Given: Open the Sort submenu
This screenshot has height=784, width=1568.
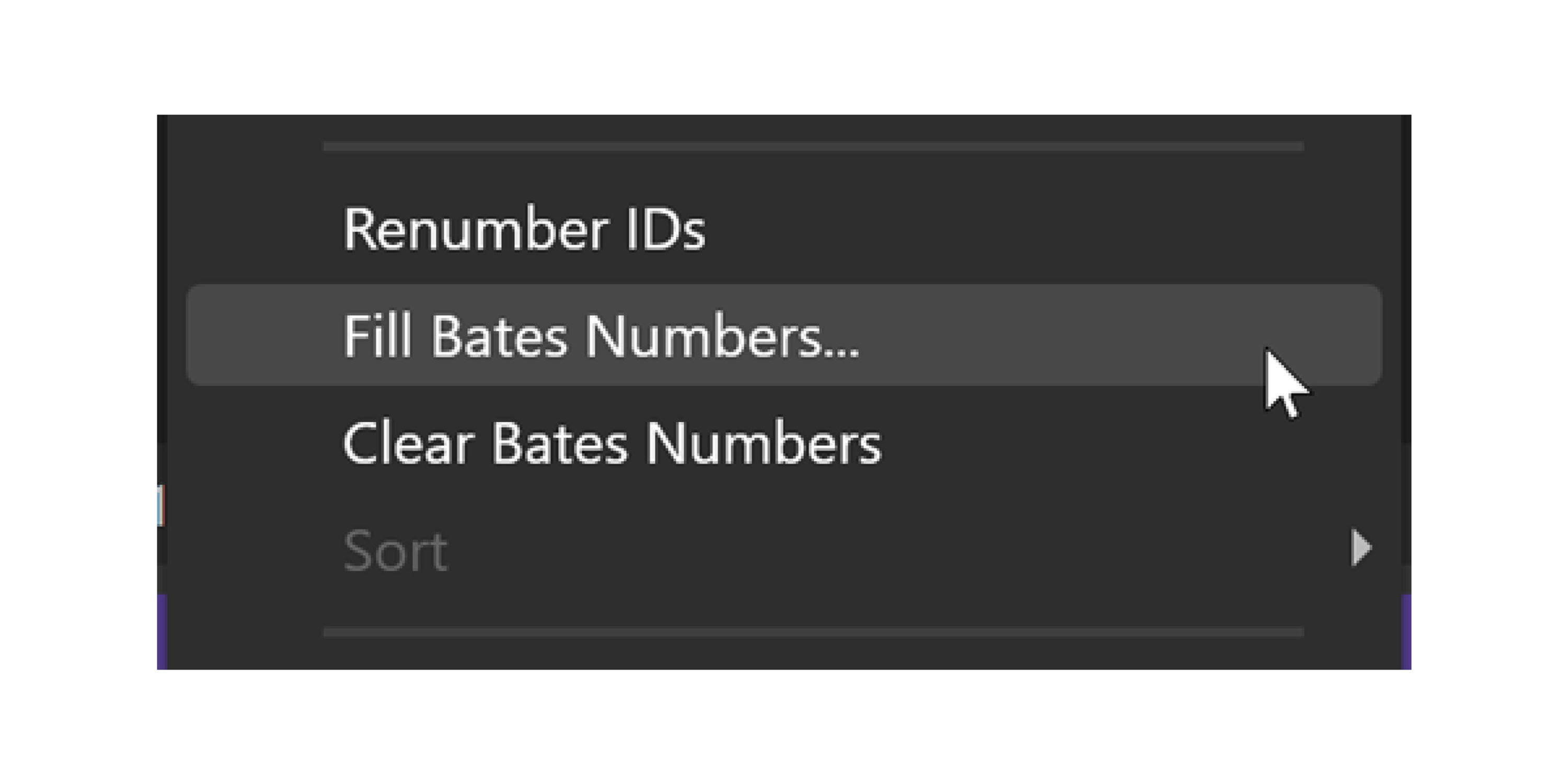Looking at the screenshot, I should click(x=396, y=550).
